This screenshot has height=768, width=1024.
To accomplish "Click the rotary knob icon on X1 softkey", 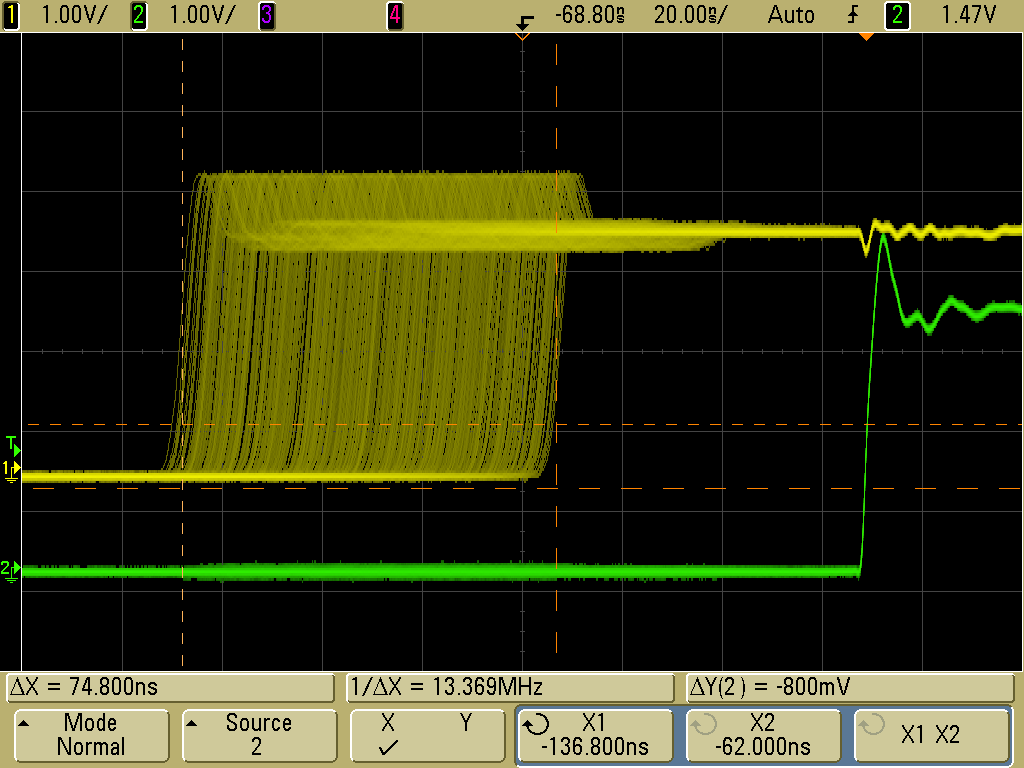I will point(537,724).
